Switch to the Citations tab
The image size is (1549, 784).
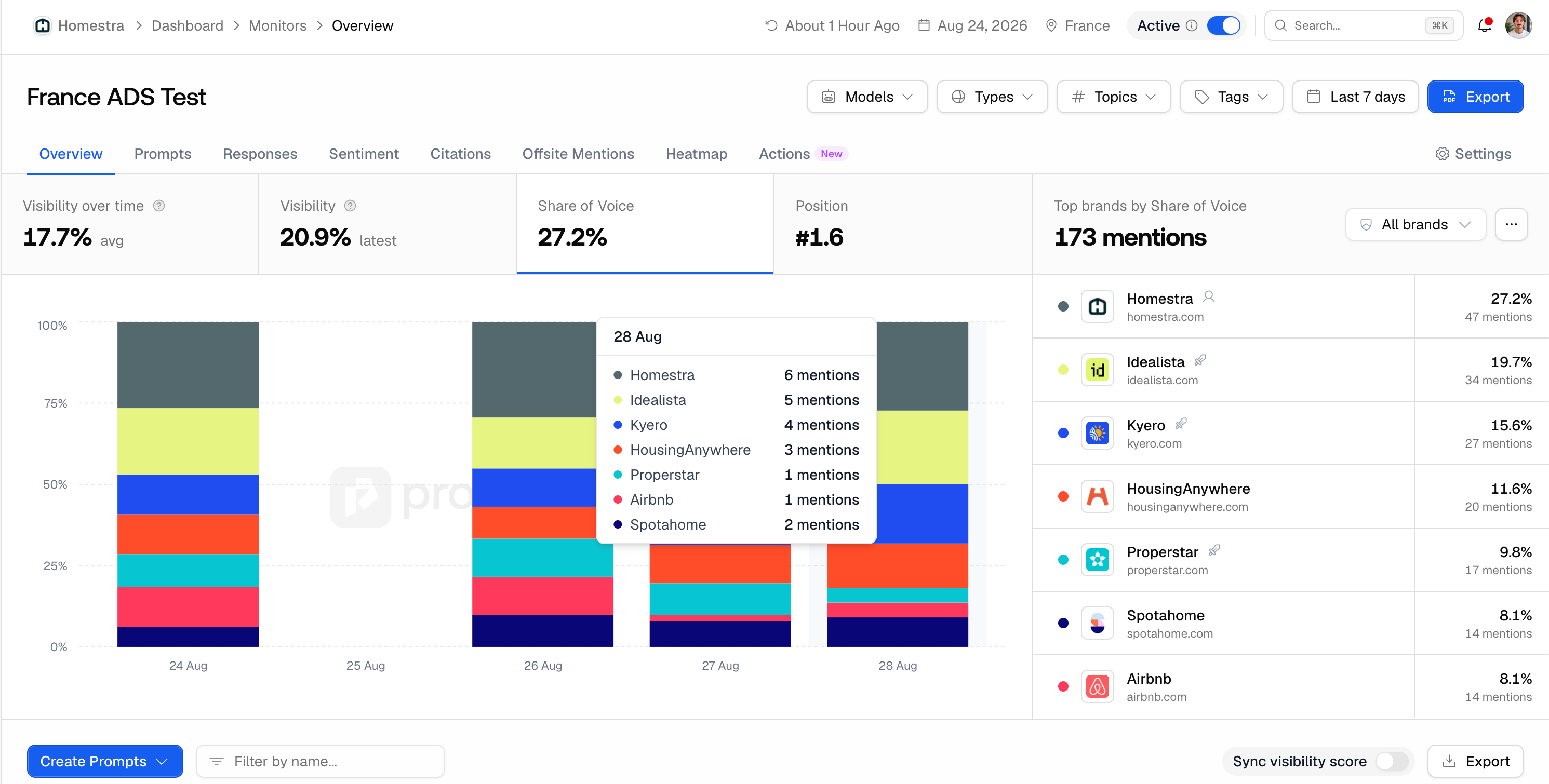click(x=461, y=154)
